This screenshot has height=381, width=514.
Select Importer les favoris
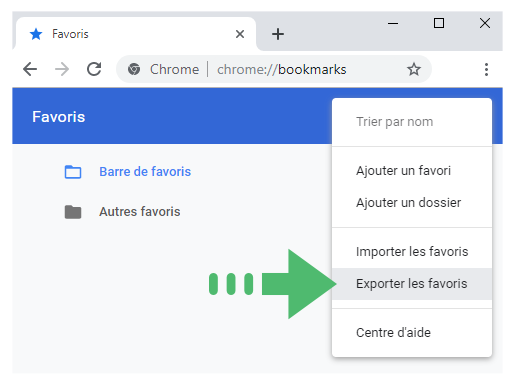tap(412, 252)
